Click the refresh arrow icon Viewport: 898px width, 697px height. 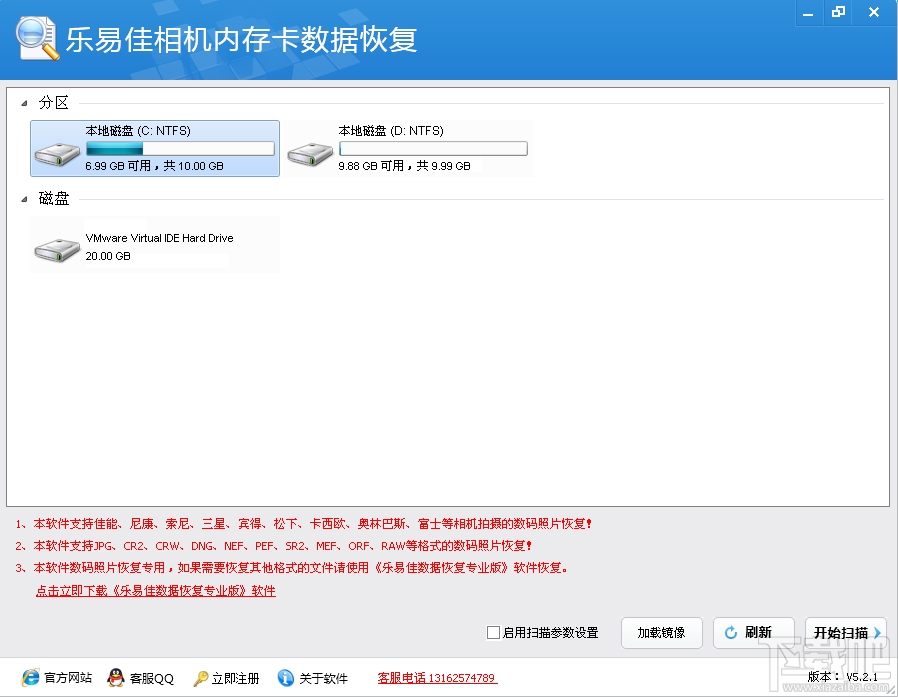pyautogui.click(x=731, y=632)
